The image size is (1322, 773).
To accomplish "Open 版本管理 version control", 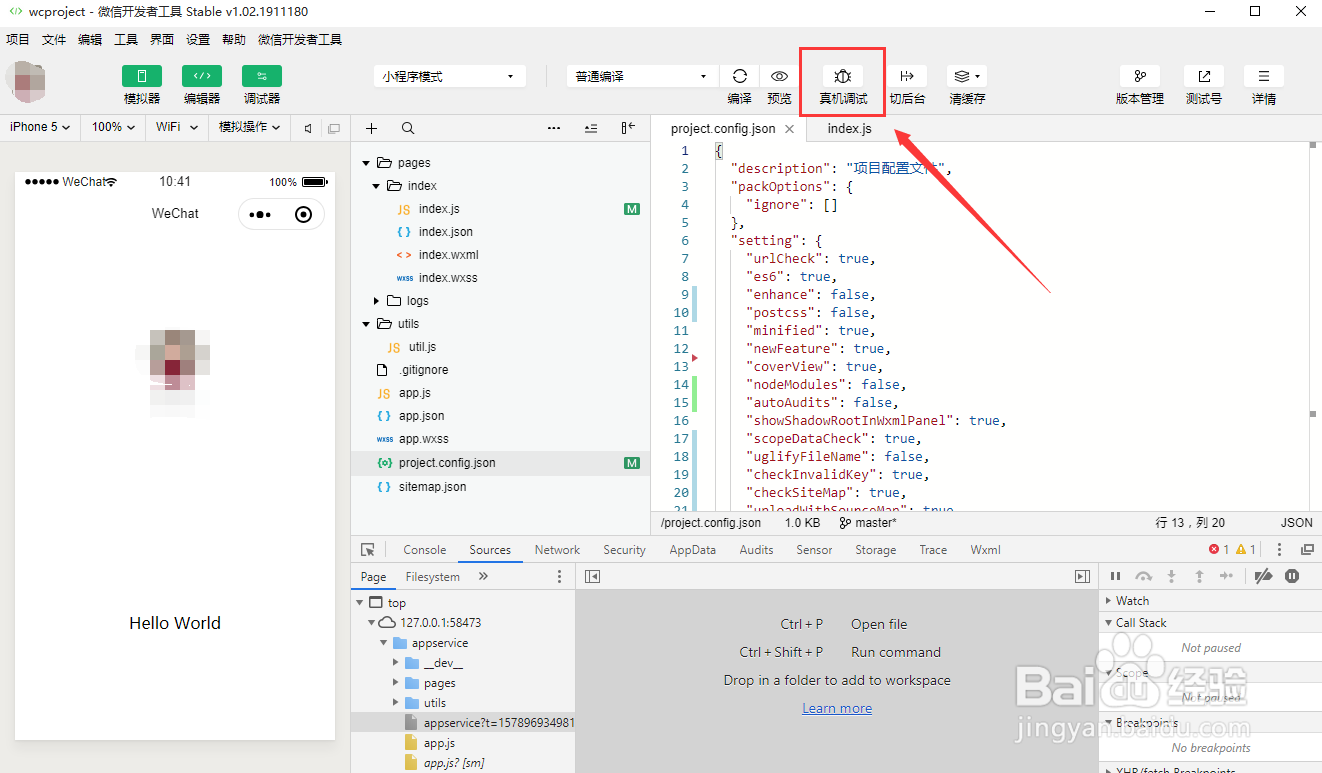I will (1140, 76).
